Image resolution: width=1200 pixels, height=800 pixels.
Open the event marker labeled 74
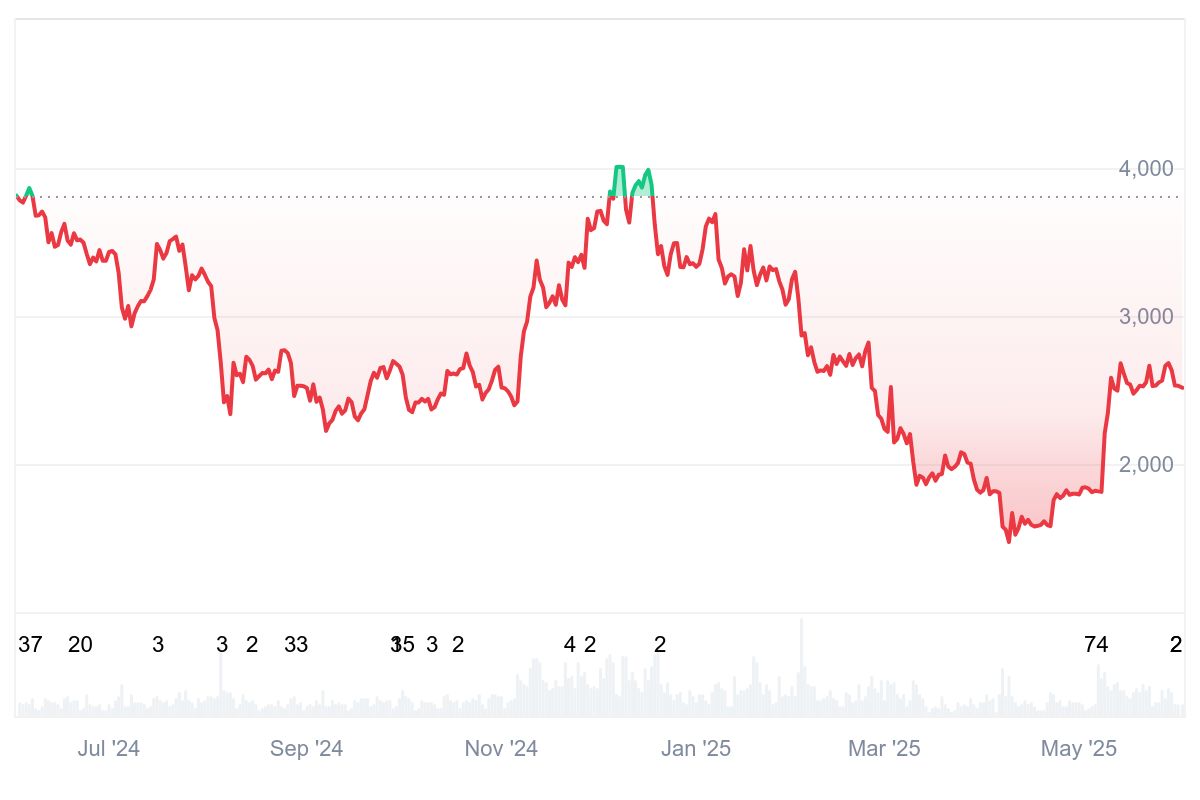tap(1096, 645)
